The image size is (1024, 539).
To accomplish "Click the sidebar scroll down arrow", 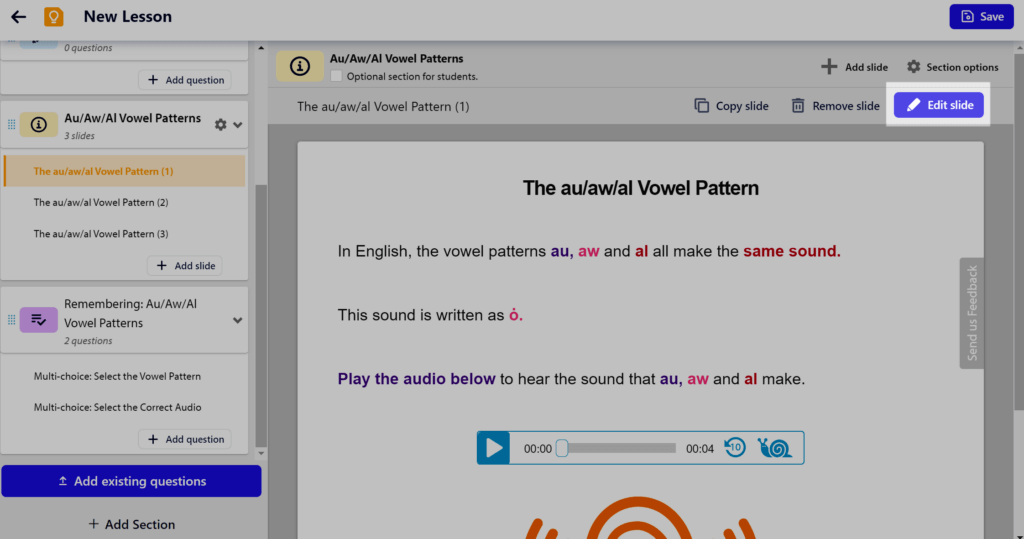I will [x=261, y=453].
